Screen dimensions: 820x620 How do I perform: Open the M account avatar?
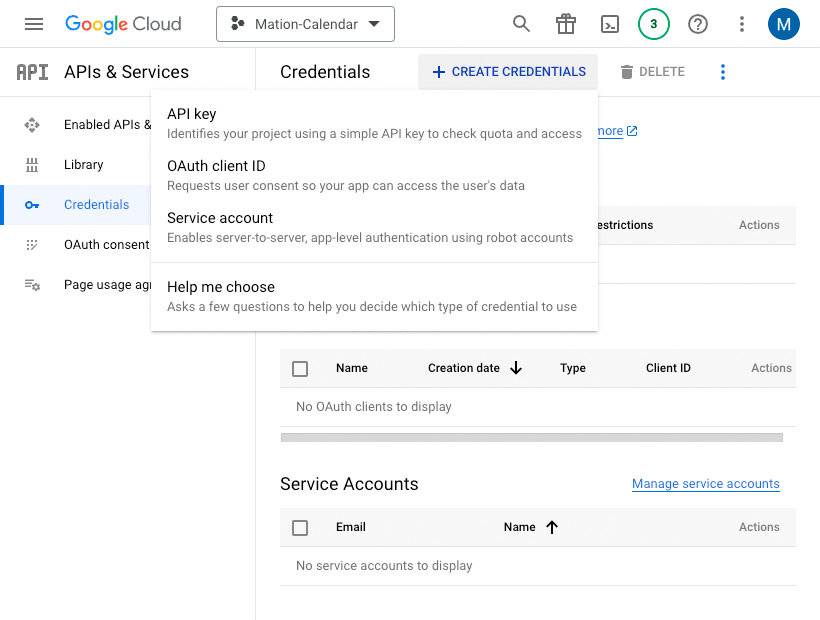783,24
